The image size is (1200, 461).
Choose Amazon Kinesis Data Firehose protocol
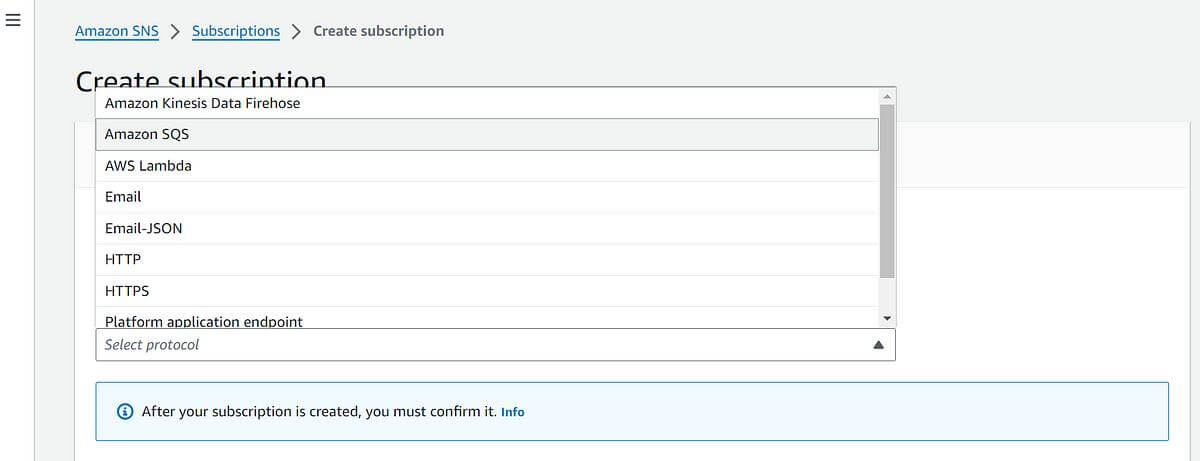tap(487, 103)
